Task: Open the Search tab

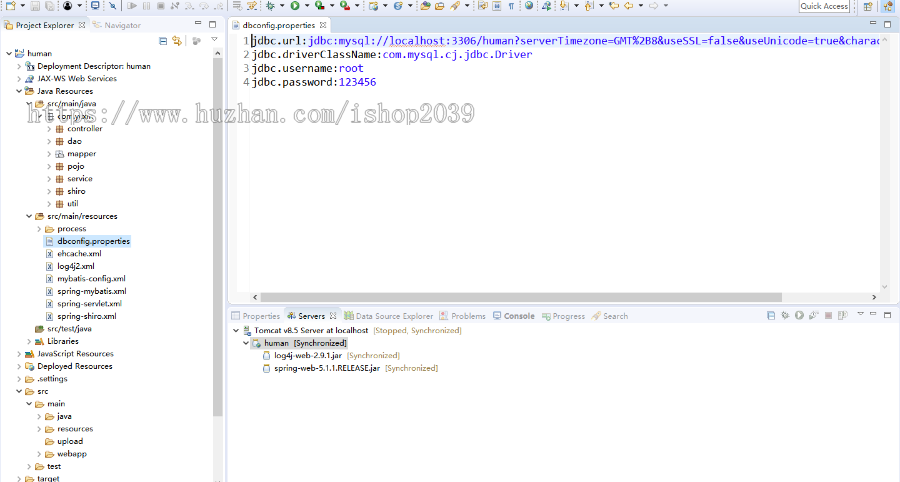Action: [610, 316]
